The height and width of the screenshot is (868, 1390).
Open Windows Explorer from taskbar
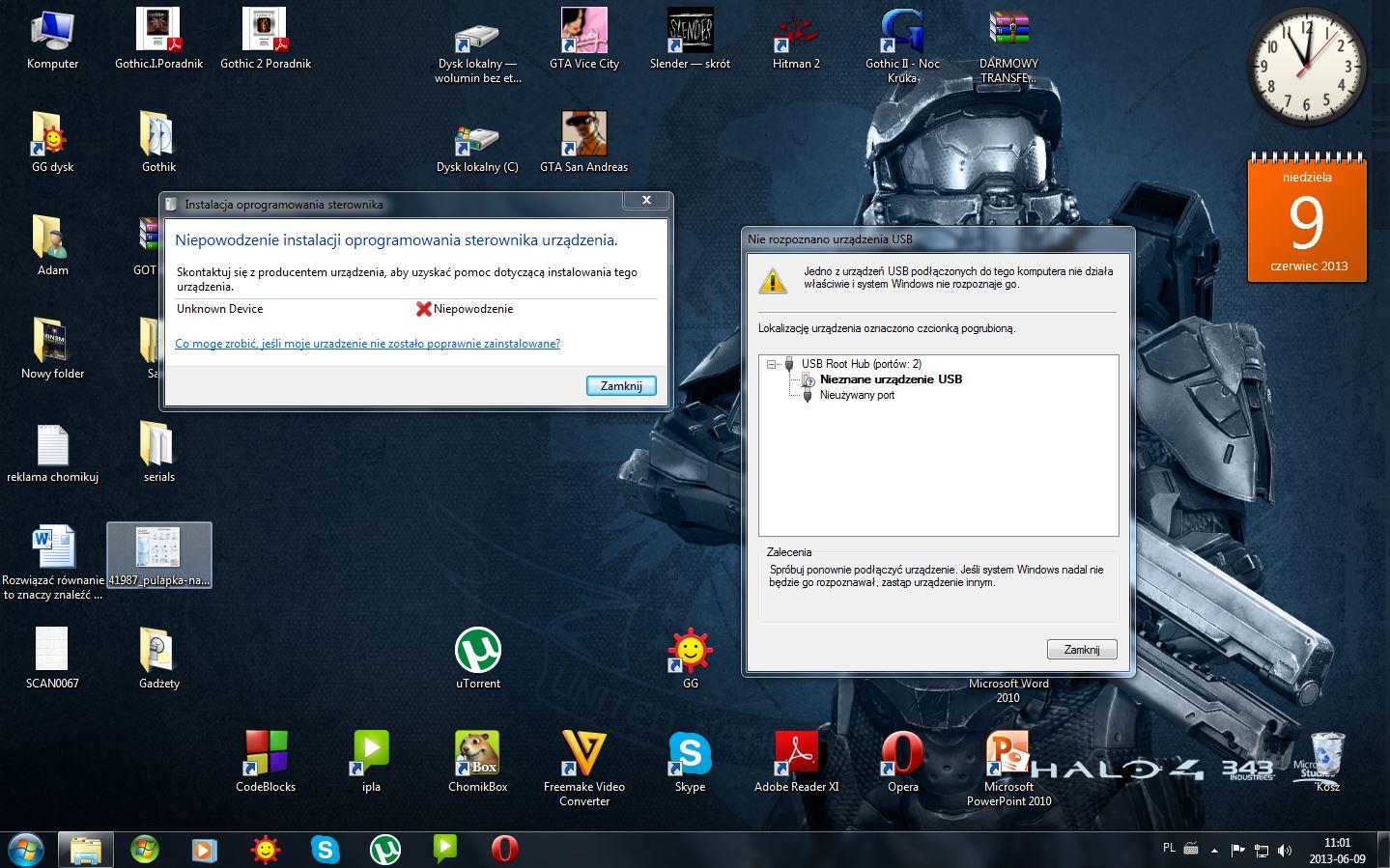click(85, 850)
